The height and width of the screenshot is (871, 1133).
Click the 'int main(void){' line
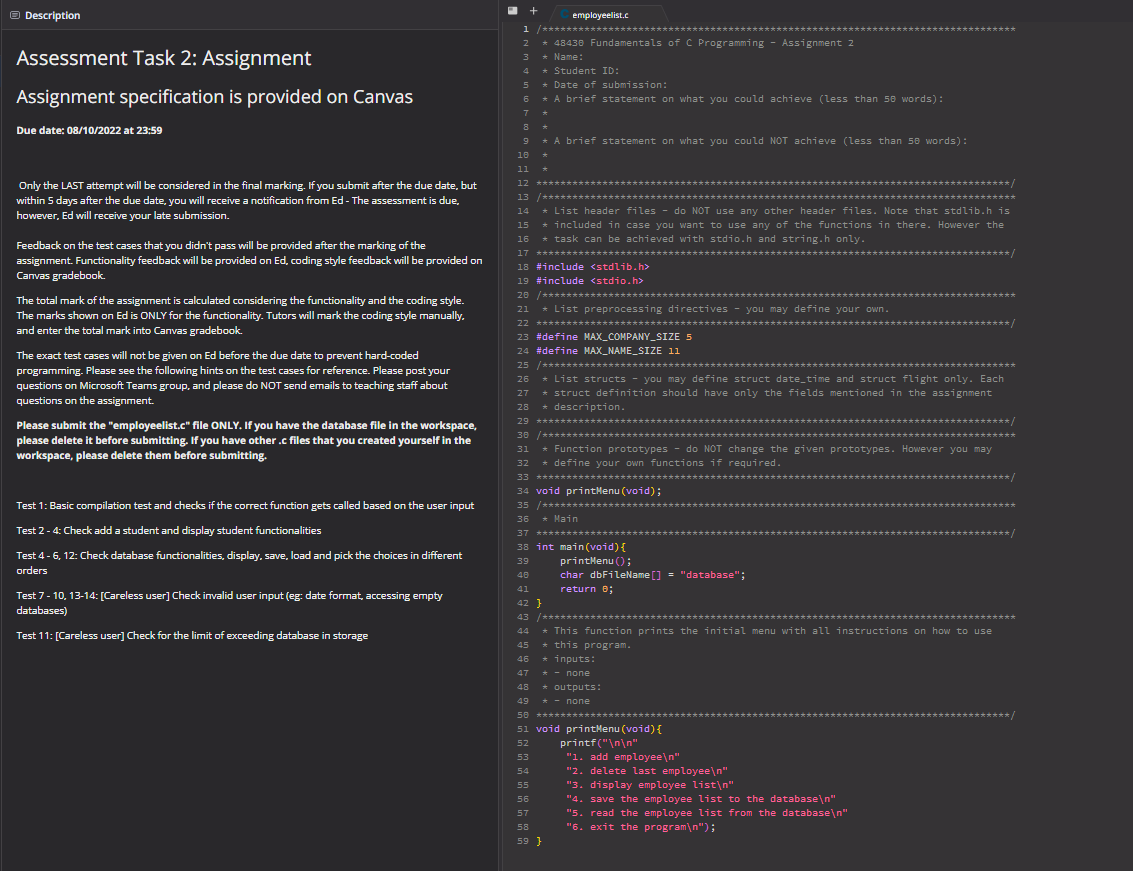pos(581,547)
